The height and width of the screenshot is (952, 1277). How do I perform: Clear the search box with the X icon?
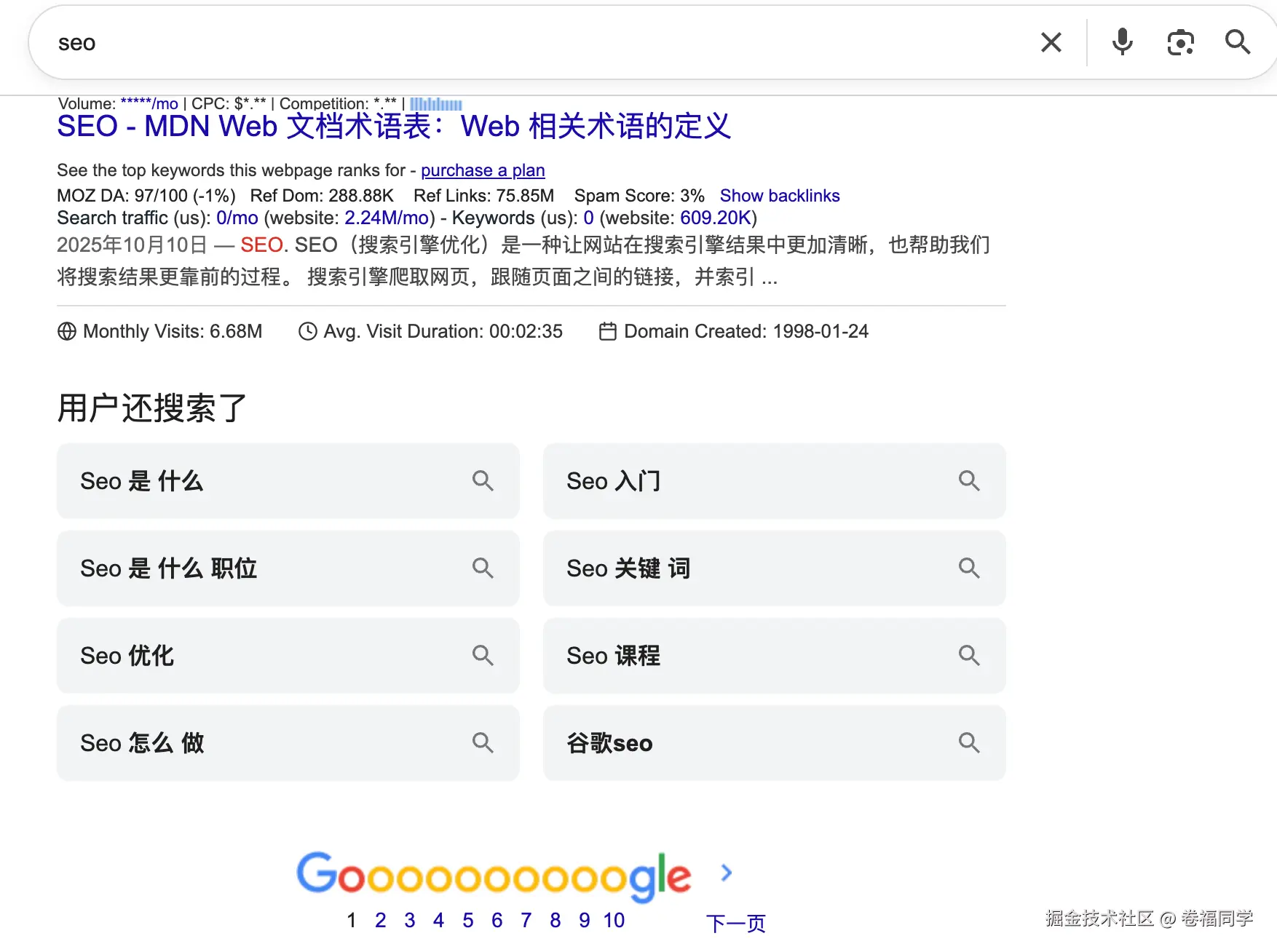coord(1051,42)
